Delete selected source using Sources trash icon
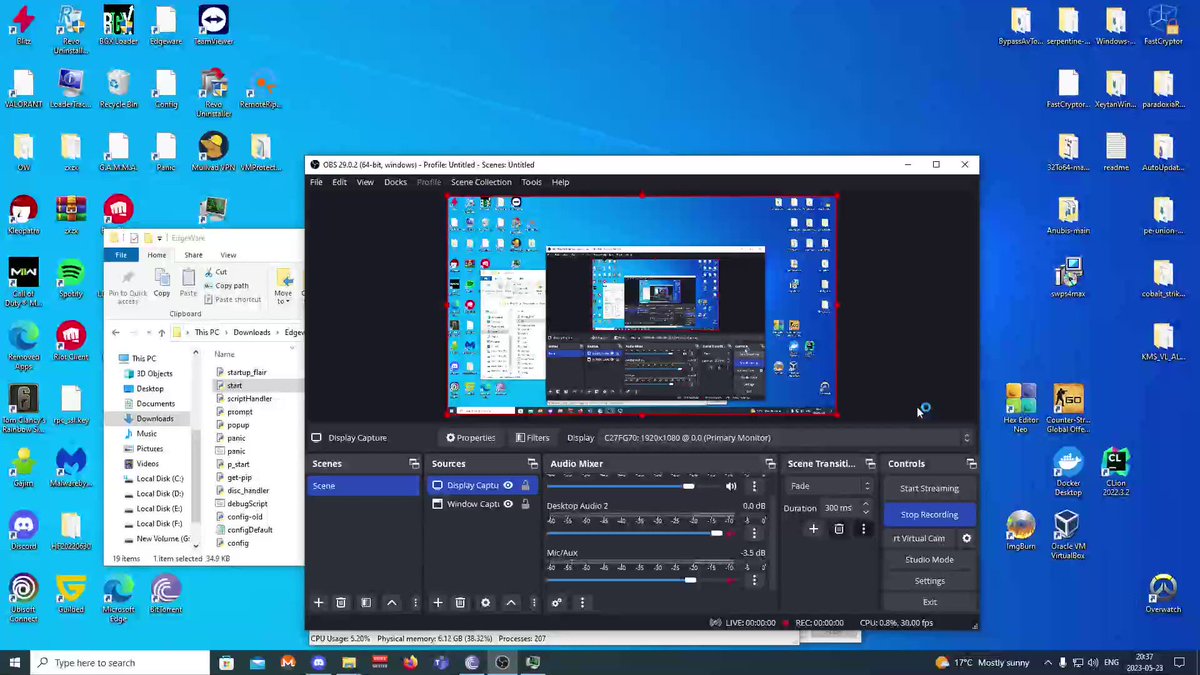Image resolution: width=1200 pixels, height=675 pixels. click(460, 602)
